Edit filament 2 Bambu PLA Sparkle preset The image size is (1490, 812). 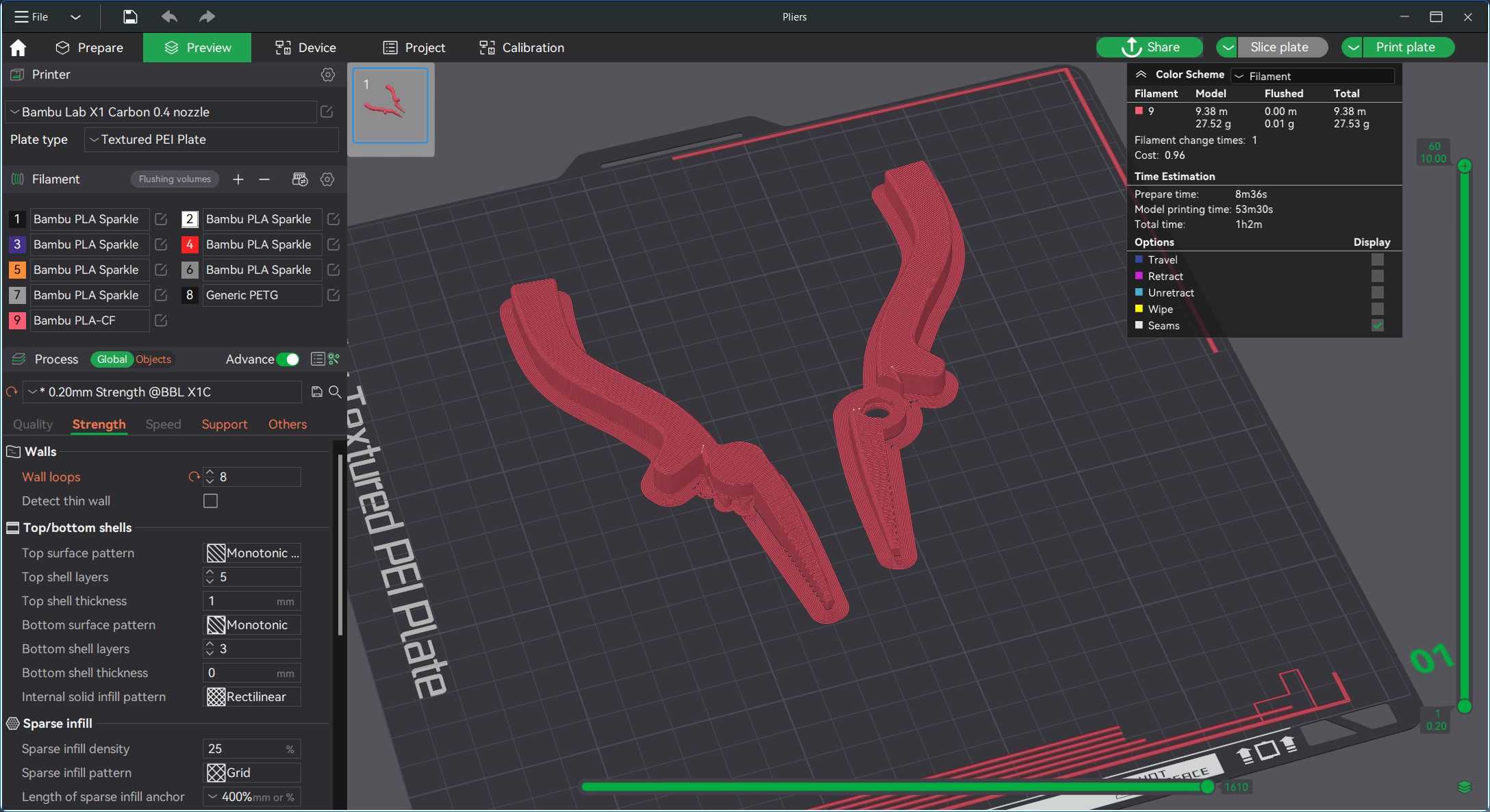click(333, 219)
